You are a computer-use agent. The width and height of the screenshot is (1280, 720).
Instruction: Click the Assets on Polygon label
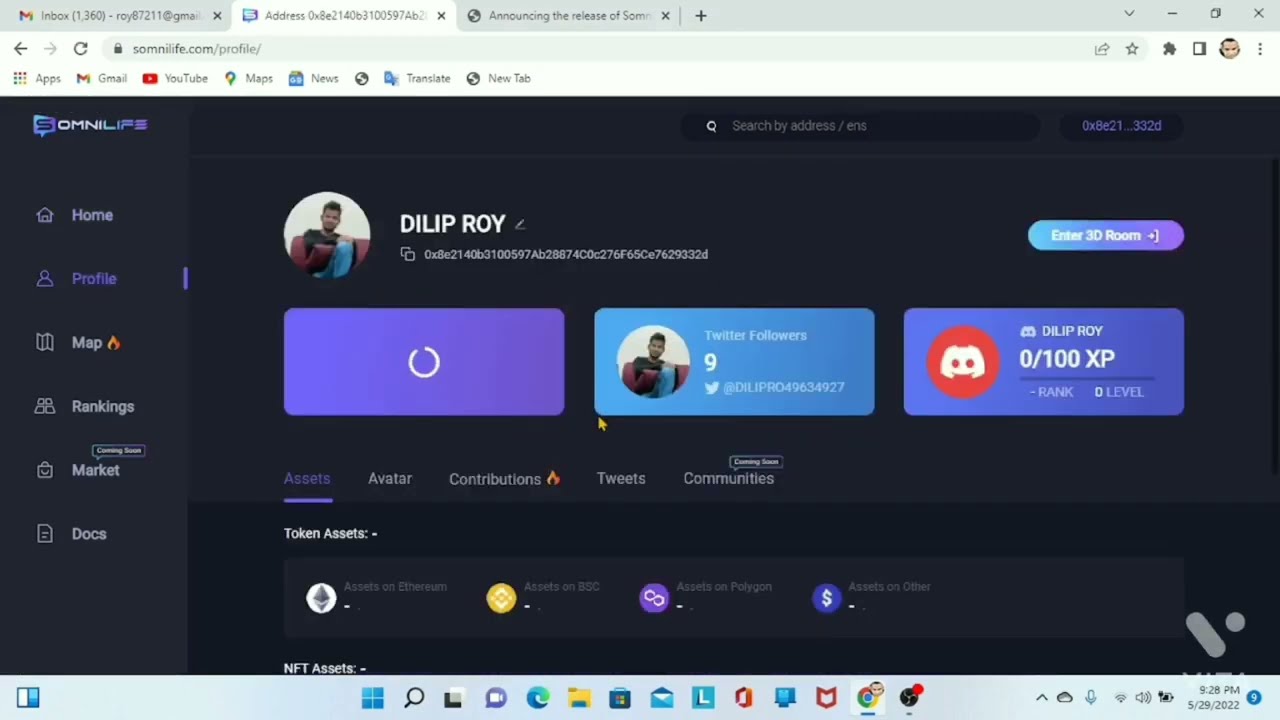pyautogui.click(x=724, y=587)
